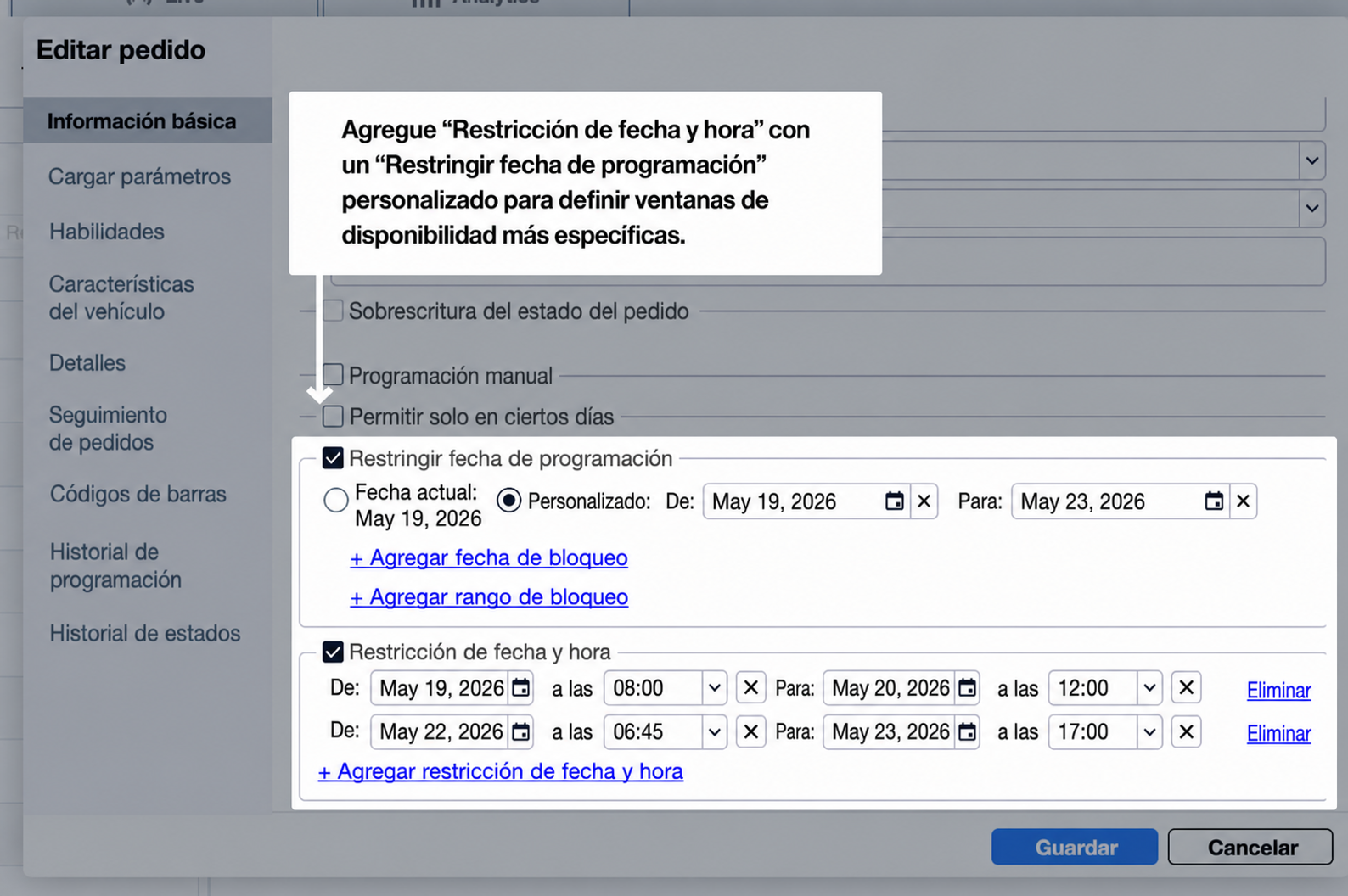Go to Información básica section
The width and height of the screenshot is (1348, 896).
pos(148,120)
